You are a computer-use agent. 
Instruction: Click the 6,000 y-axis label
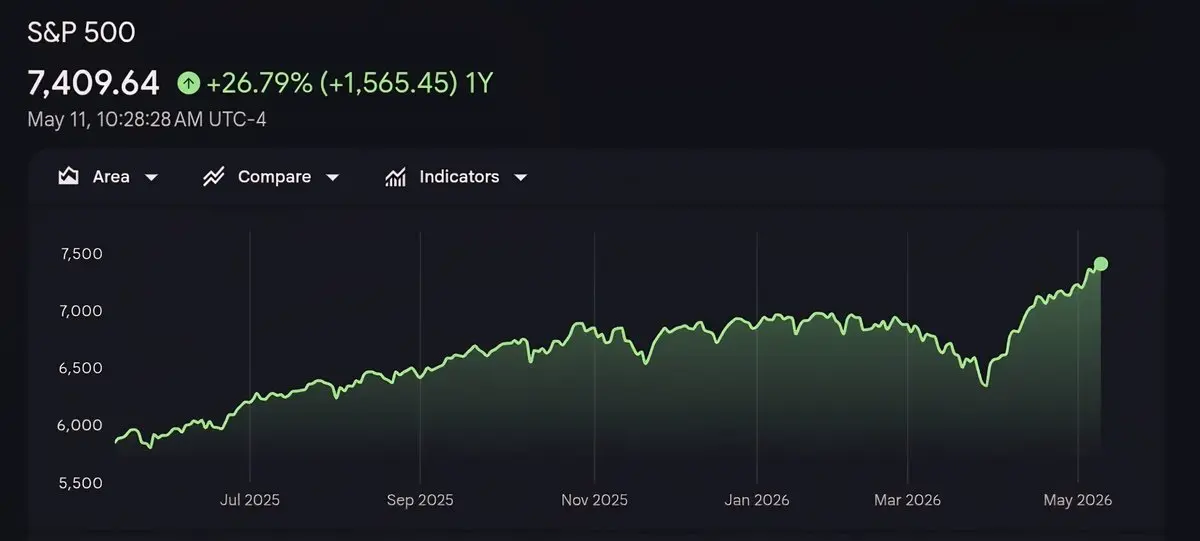click(x=82, y=425)
